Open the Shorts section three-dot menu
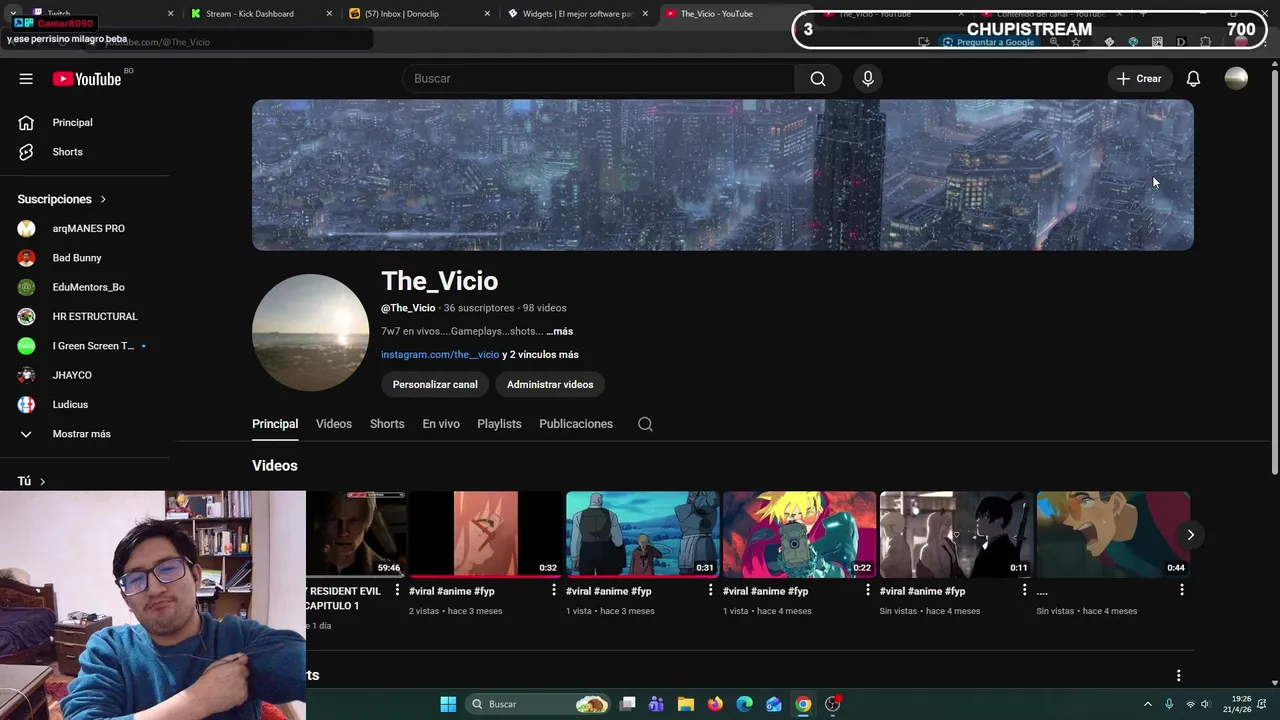The width and height of the screenshot is (1280, 720). pos(1178,676)
